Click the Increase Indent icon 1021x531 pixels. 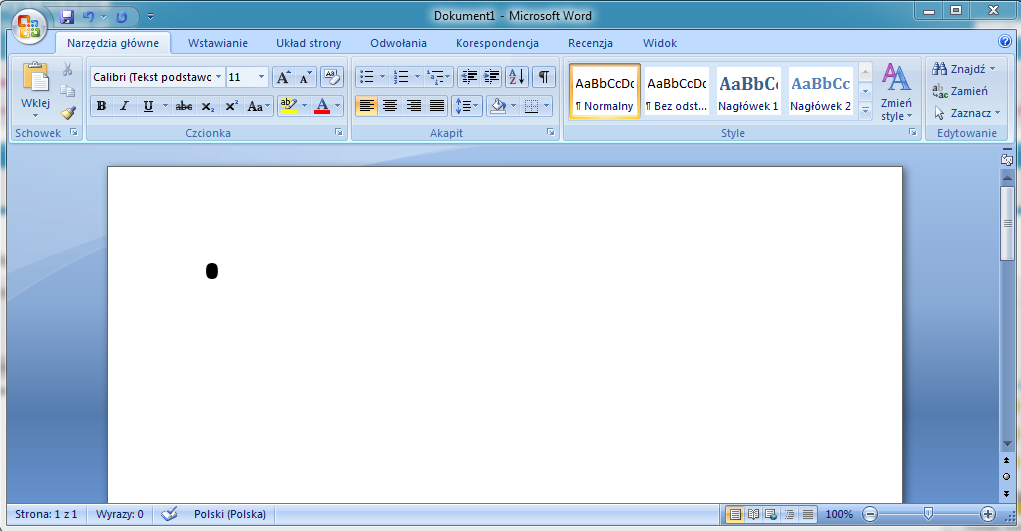click(491, 77)
